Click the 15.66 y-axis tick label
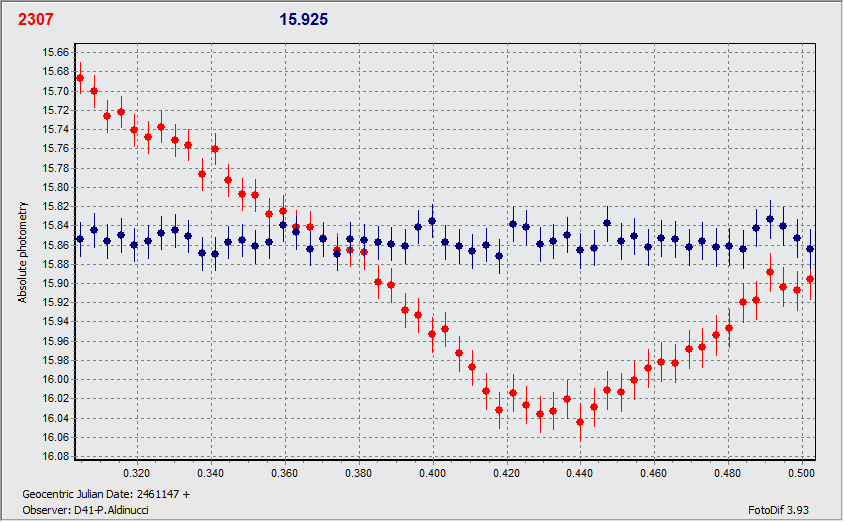The width and height of the screenshot is (844, 522). (x=56, y=53)
